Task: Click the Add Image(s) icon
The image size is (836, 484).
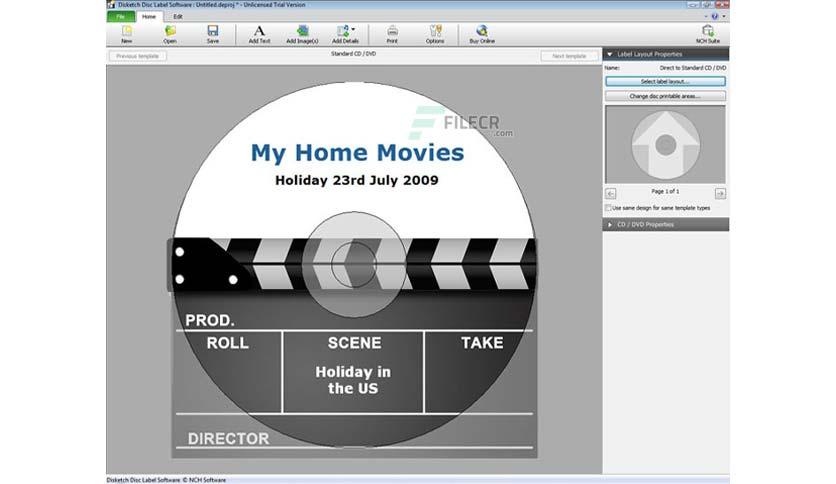Action: coord(302,33)
